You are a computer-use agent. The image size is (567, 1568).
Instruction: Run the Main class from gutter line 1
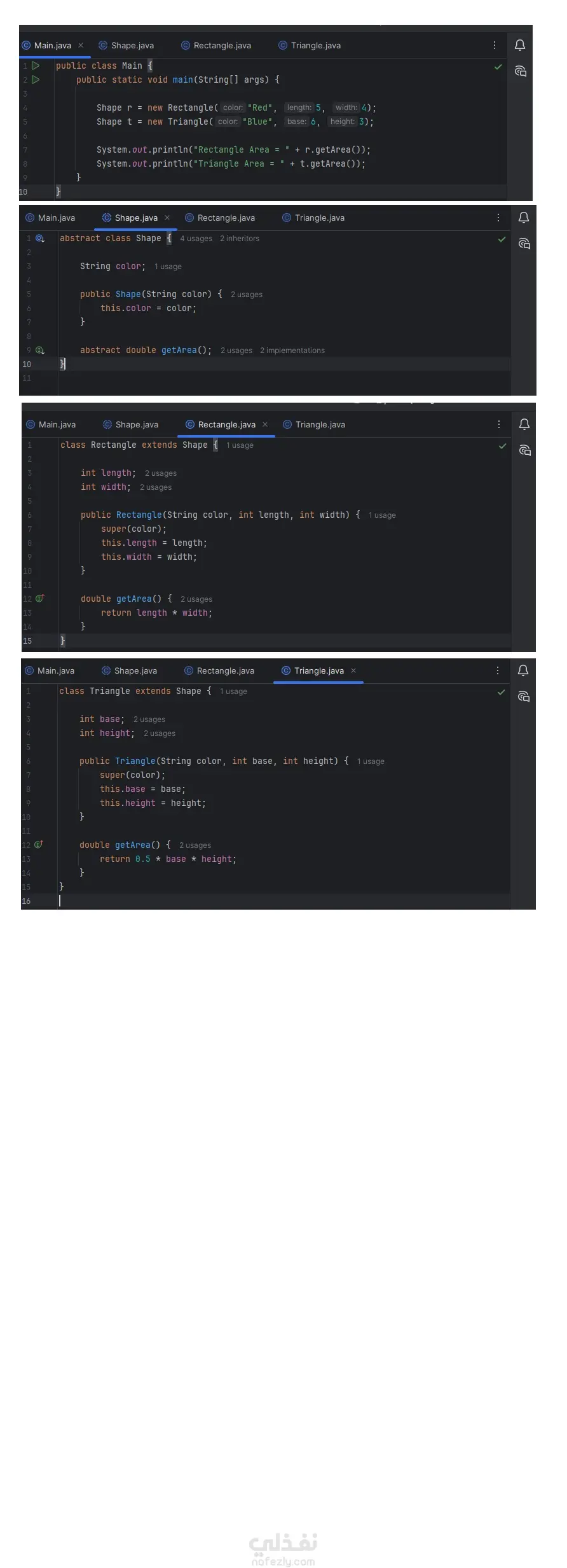[36, 66]
